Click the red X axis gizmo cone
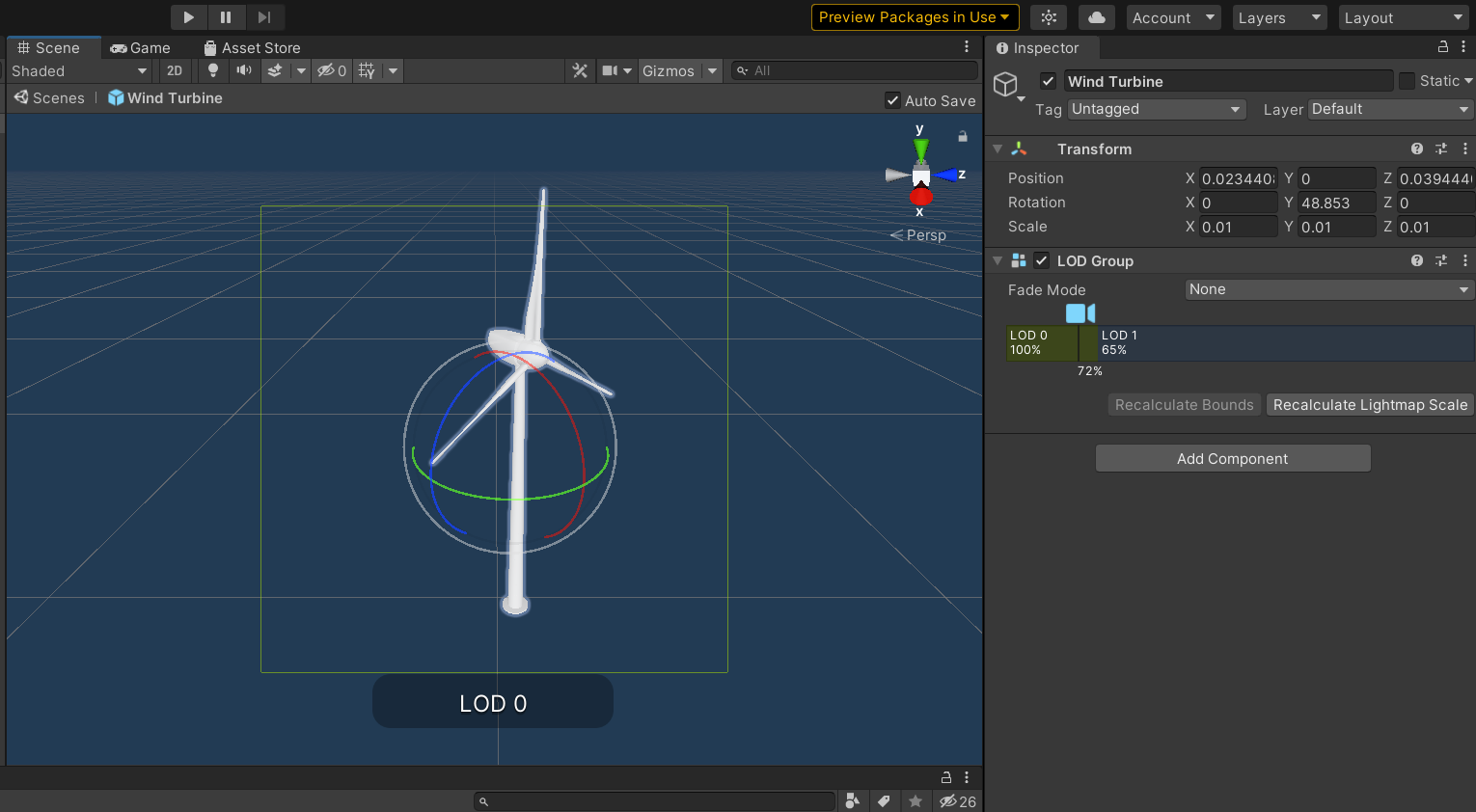 [921, 197]
